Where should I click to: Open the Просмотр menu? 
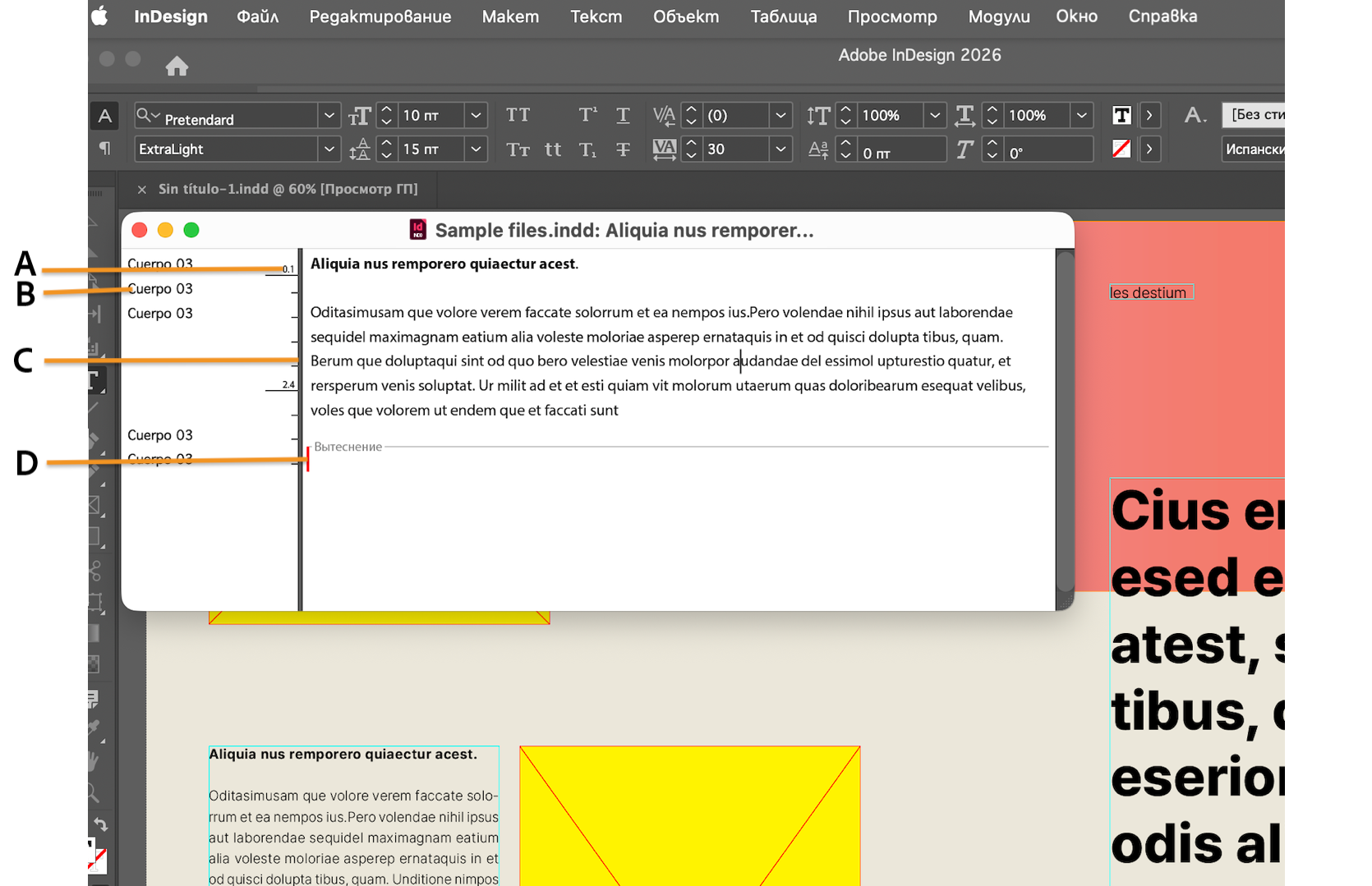tap(892, 16)
